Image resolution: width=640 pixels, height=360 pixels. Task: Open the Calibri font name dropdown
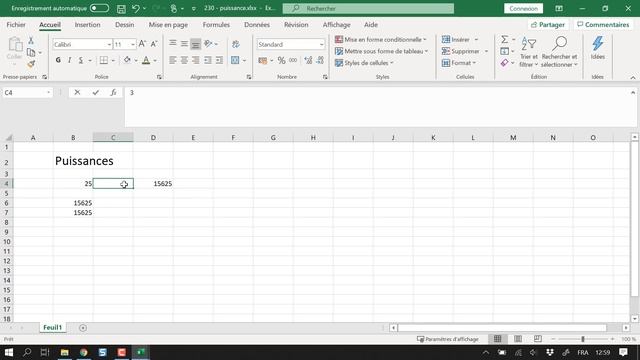(x=109, y=44)
